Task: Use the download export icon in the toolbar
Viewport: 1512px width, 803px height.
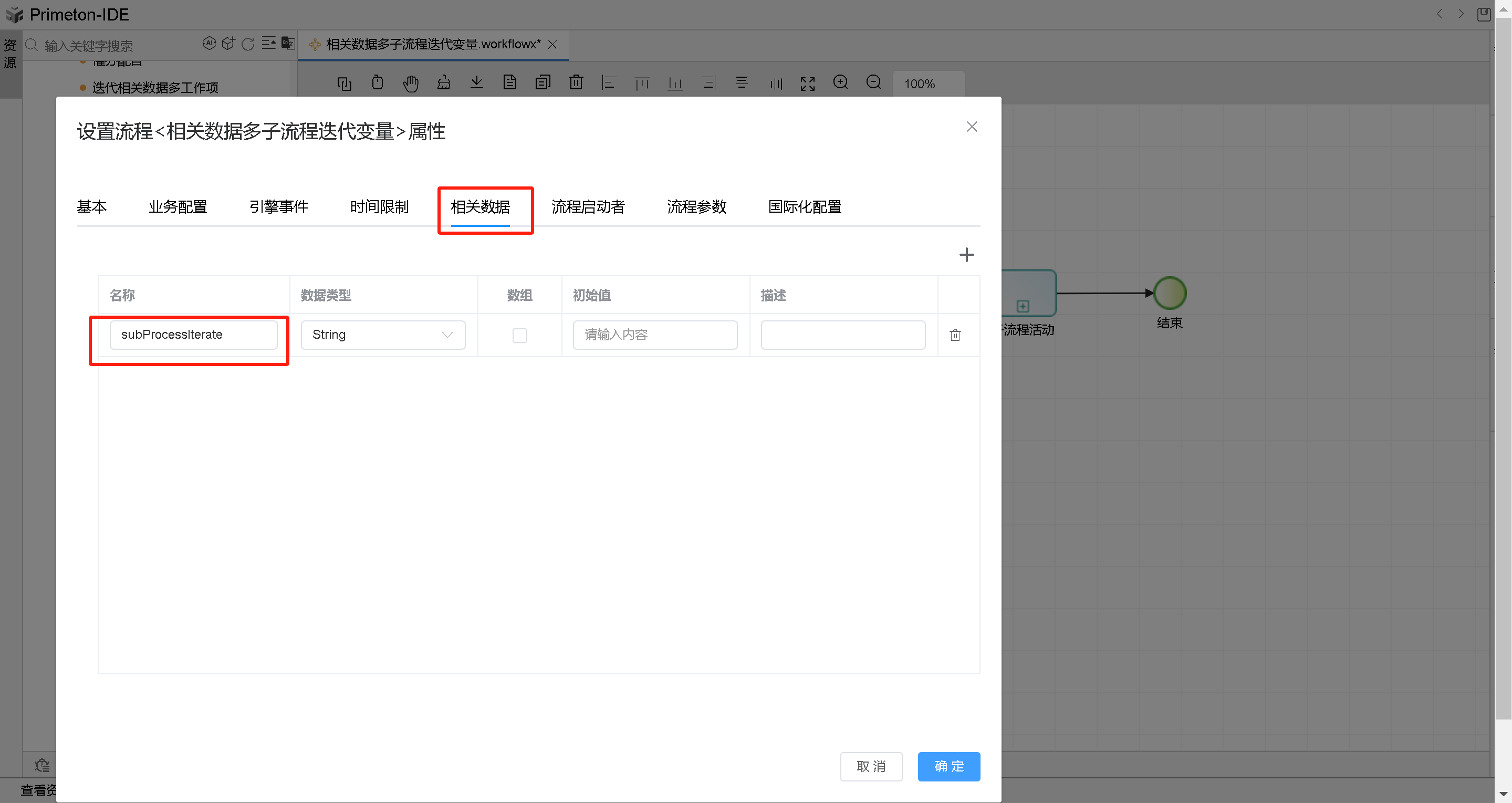Action: pyautogui.click(x=477, y=83)
